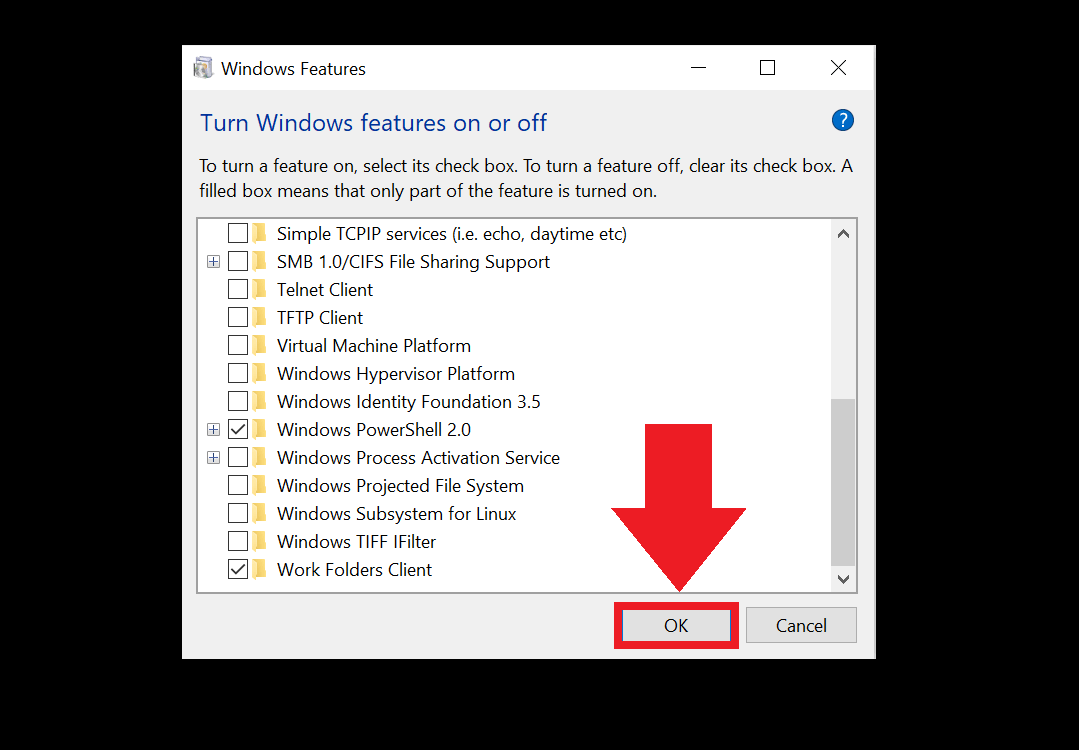
Task: Enable the Telnet Client checkbox
Action: pos(237,289)
